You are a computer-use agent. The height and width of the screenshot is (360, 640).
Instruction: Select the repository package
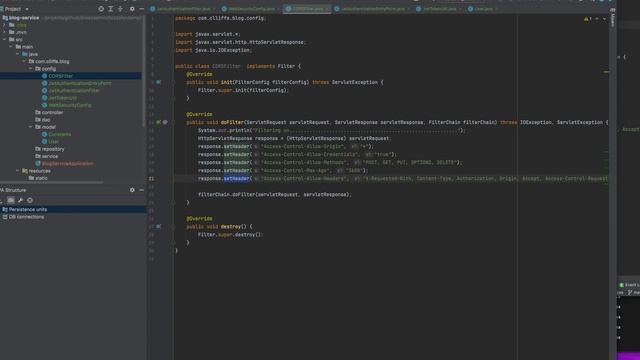53,149
